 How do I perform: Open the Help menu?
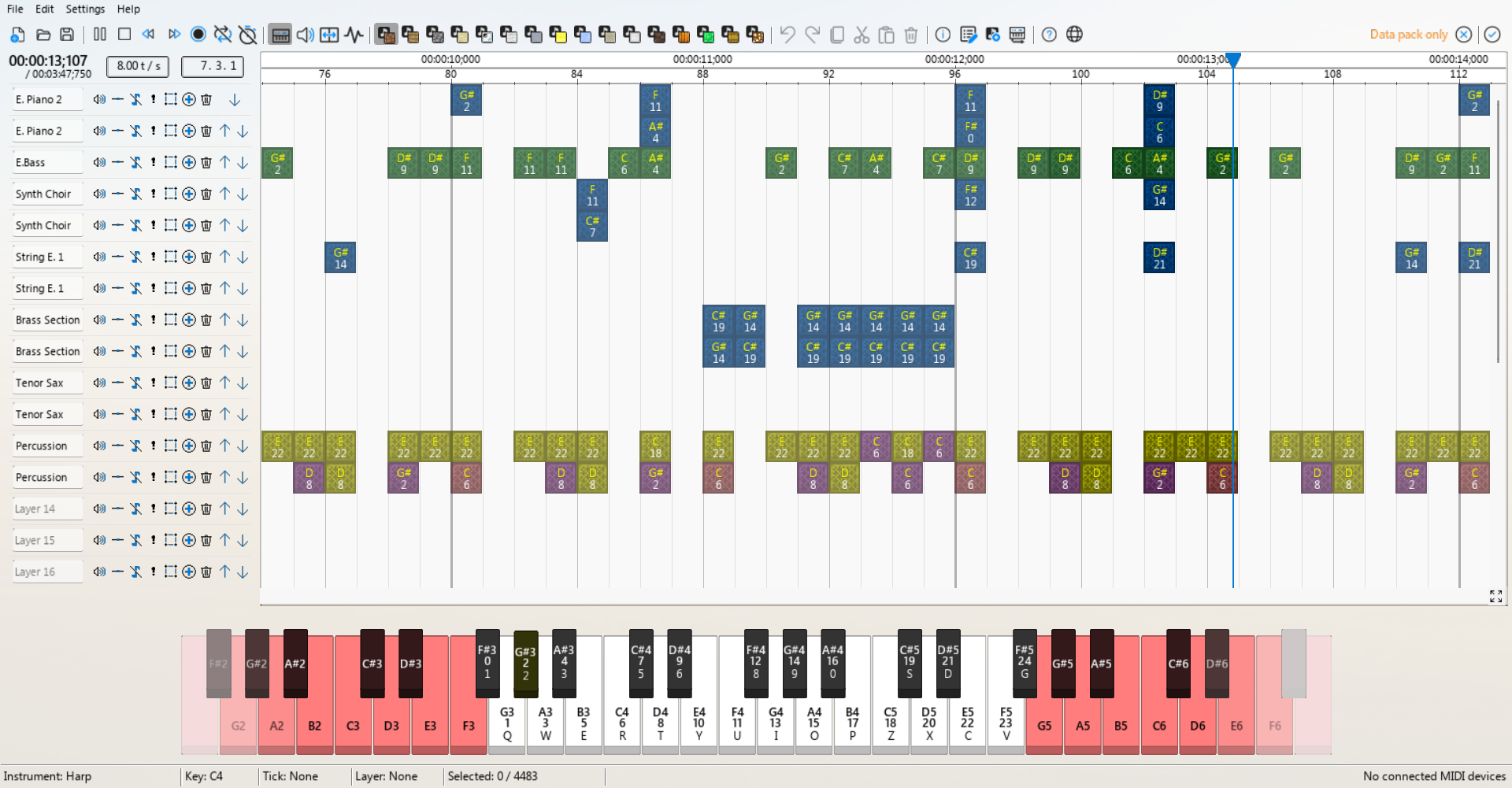[x=128, y=9]
